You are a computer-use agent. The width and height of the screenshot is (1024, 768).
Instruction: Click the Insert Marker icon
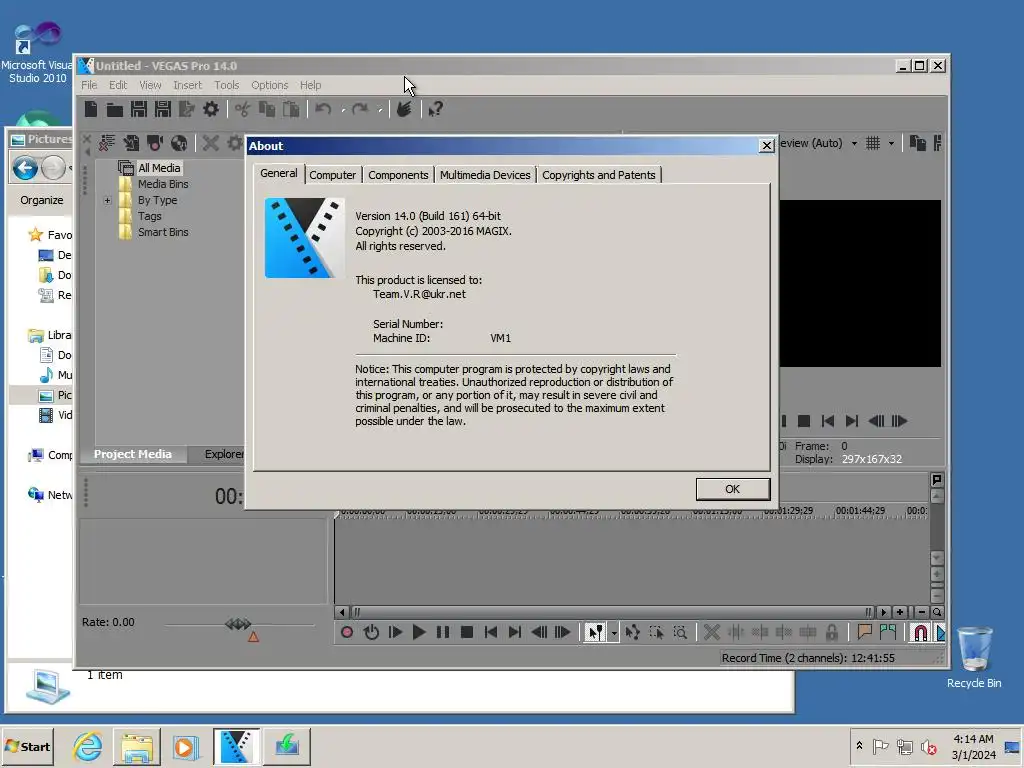coord(864,632)
